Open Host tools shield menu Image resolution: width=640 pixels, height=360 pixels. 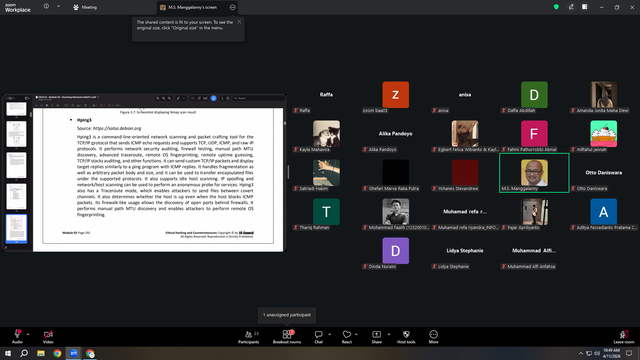(x=406, y=337)
